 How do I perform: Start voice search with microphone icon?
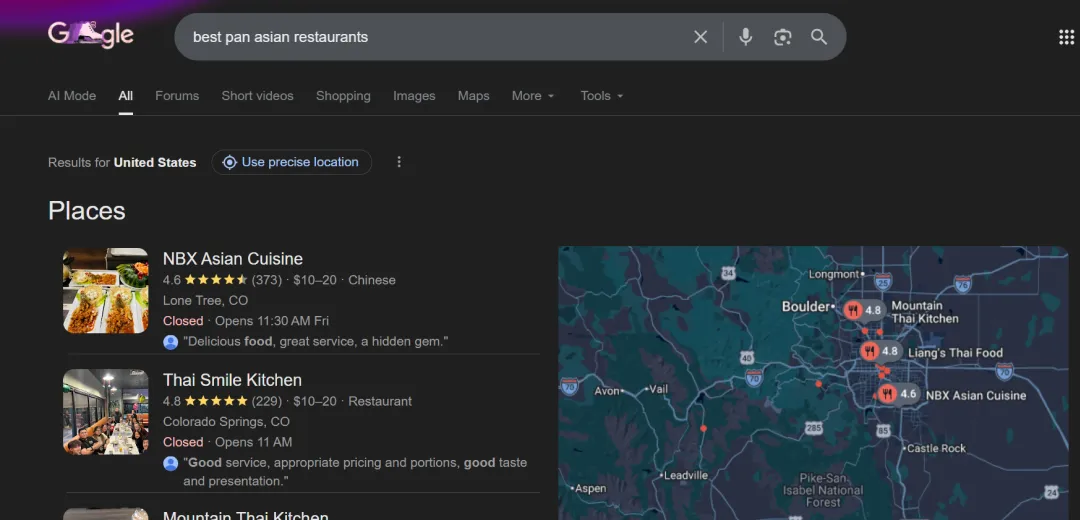click(745, 37)
